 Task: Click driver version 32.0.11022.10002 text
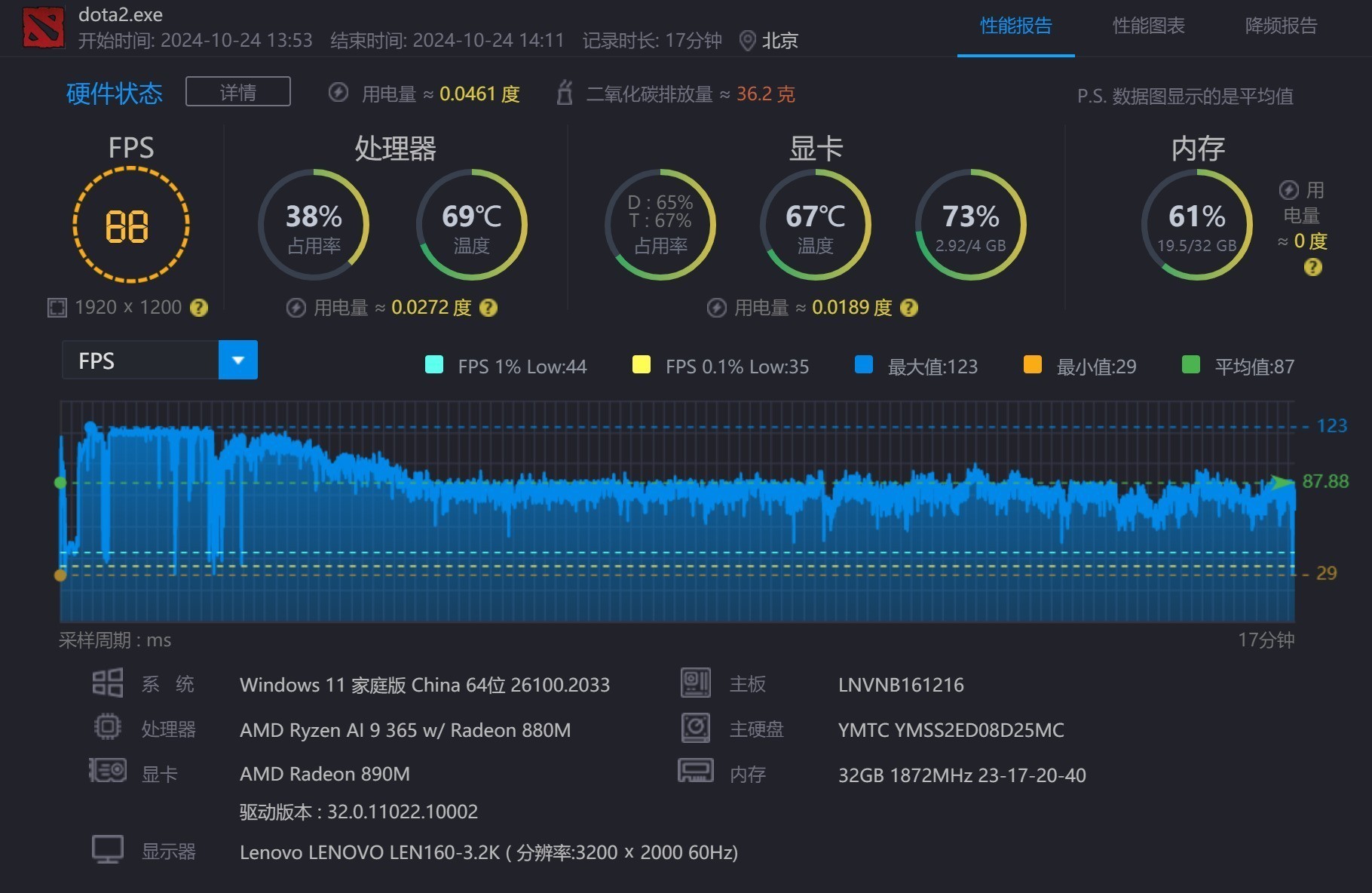coord(359,812)
